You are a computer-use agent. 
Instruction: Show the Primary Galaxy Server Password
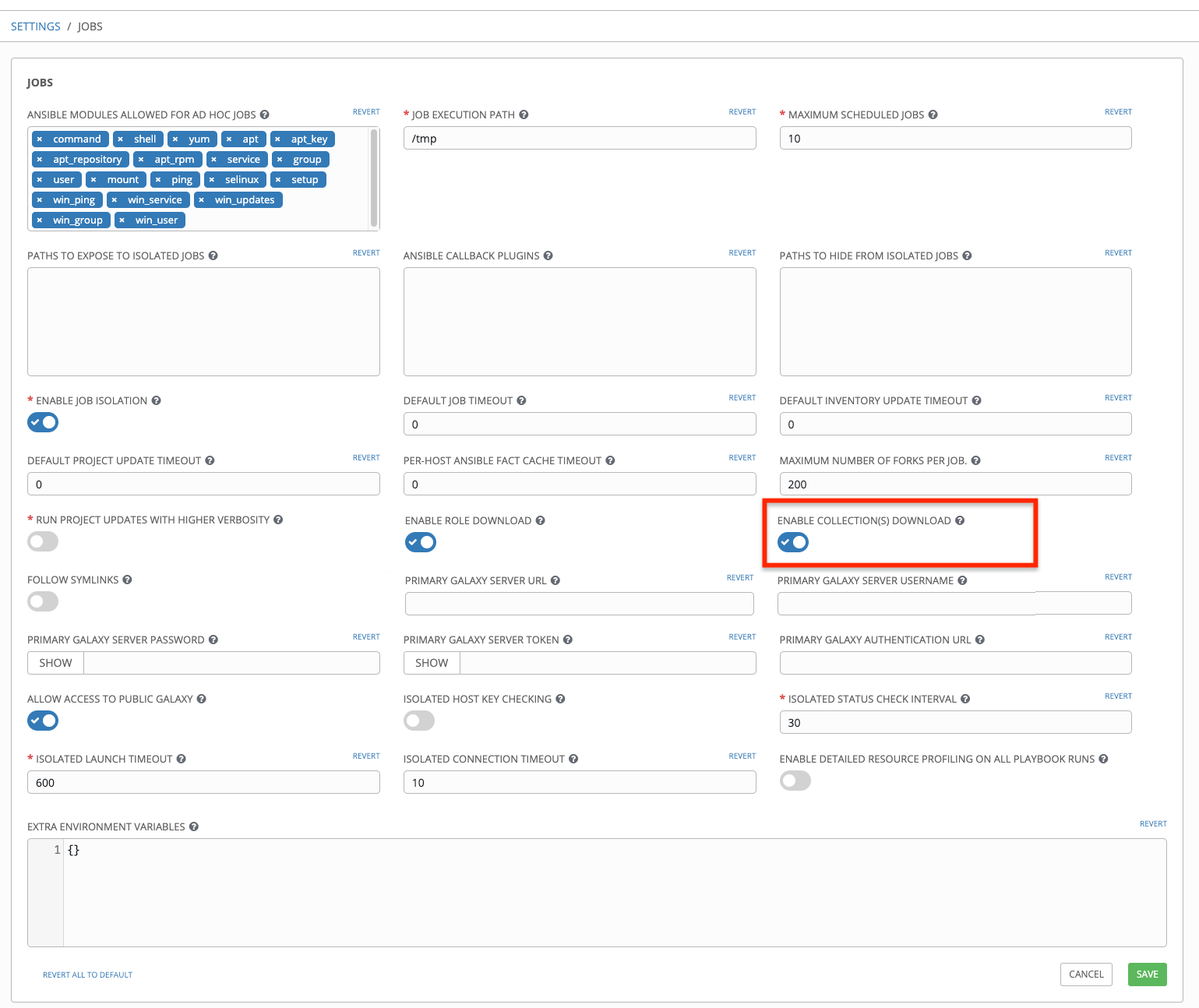(55, 663)
